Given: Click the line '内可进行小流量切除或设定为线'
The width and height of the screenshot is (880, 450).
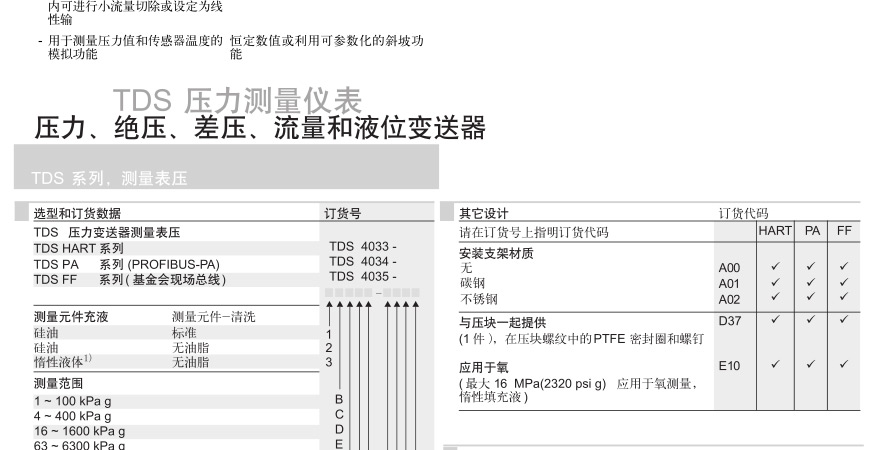Looking at the screenshot, I should click(x=135, y=7).
